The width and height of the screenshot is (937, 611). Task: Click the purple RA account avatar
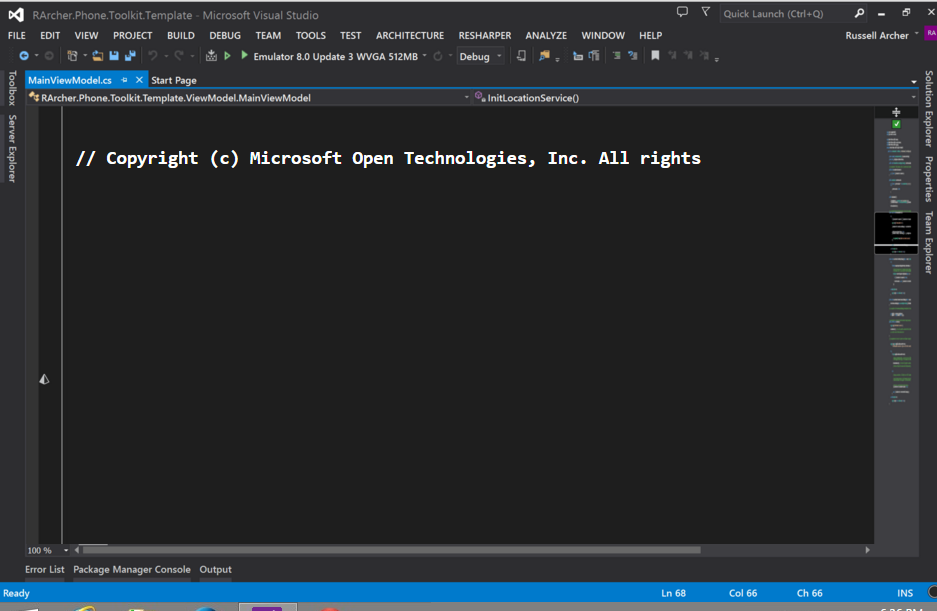(930, 33)
